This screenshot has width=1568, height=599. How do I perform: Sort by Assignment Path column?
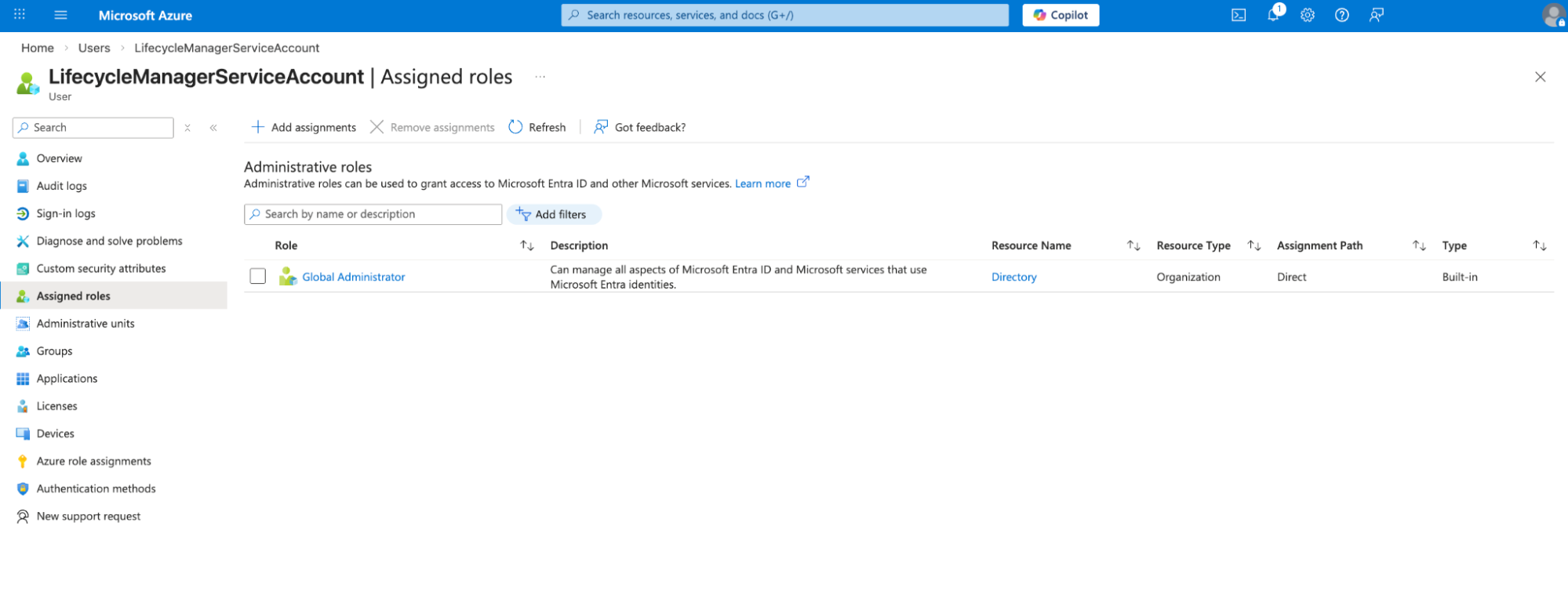[x=1419, y=245]
